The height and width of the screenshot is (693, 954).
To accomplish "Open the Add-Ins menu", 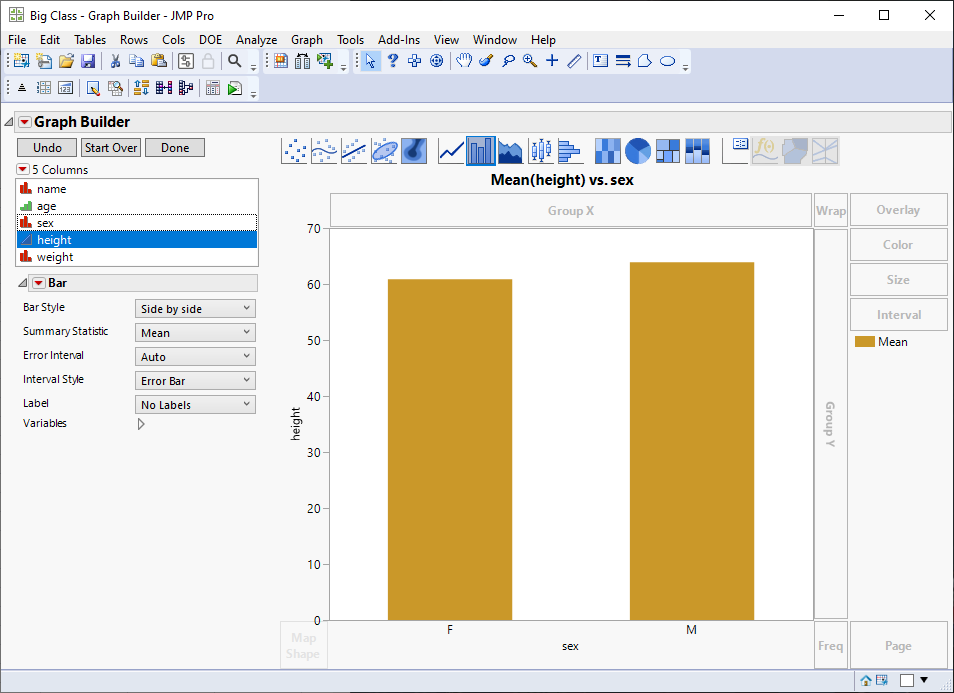I will pos(399,40).
